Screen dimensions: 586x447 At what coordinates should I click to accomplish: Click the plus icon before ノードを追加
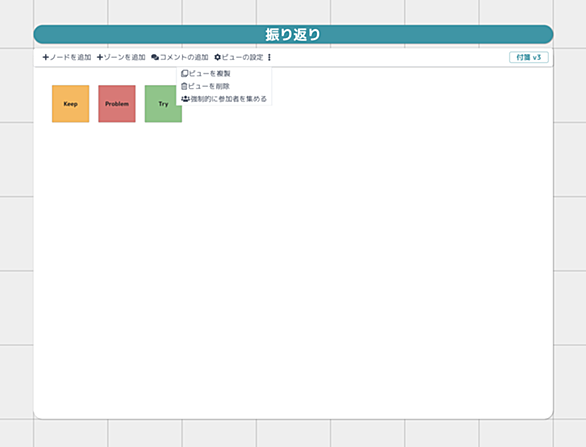[46, 57]
